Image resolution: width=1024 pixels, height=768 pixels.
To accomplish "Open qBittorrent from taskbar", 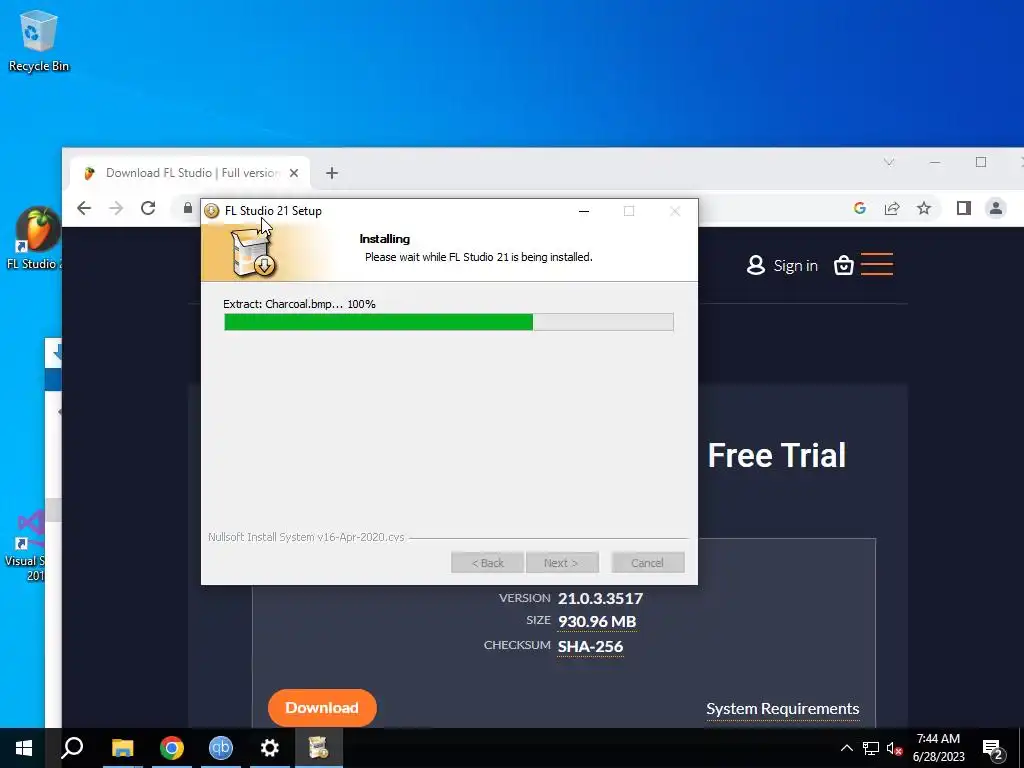I will (x=221, y=748).
